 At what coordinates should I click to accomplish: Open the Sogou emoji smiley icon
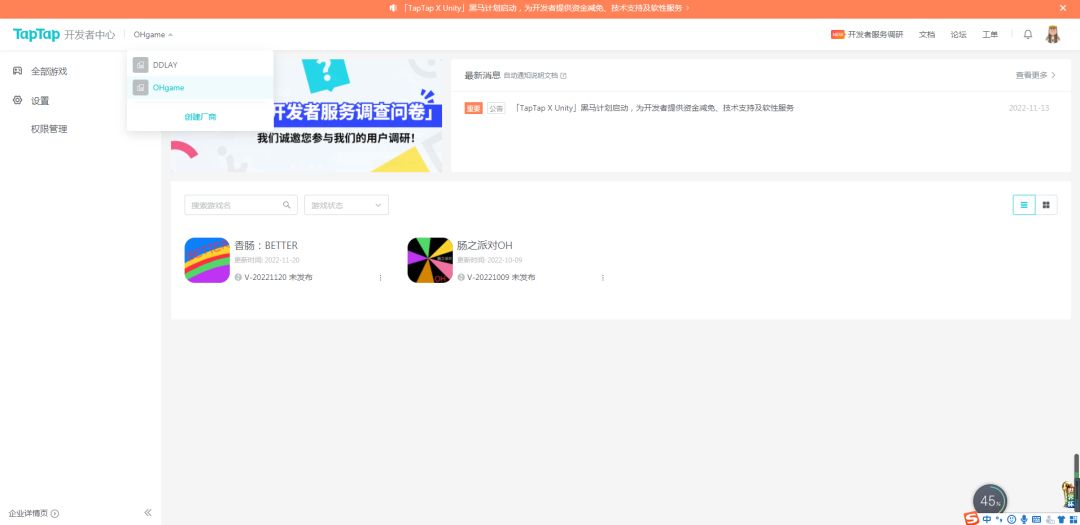(x=1011, y=519)
